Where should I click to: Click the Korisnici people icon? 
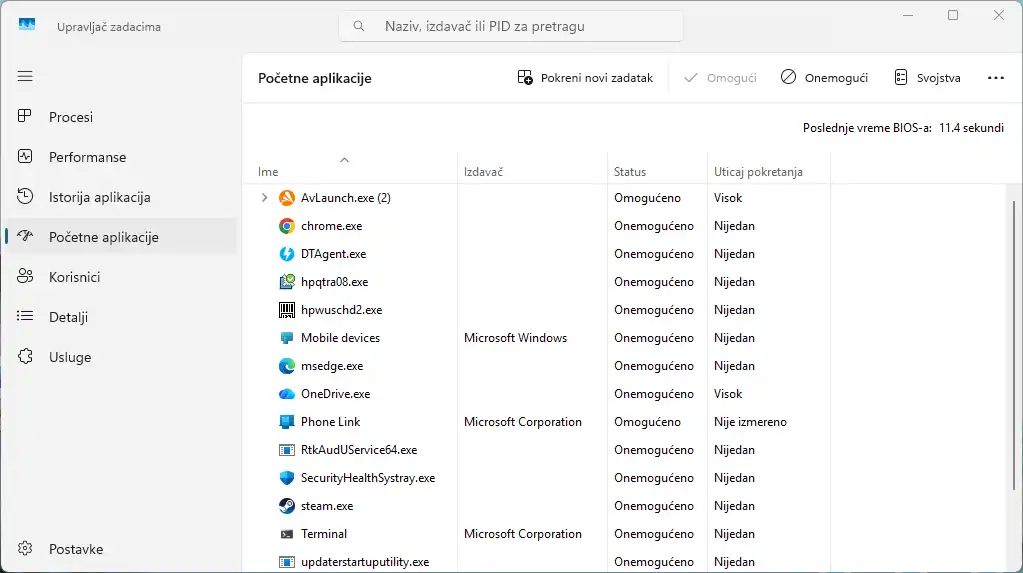25,276
